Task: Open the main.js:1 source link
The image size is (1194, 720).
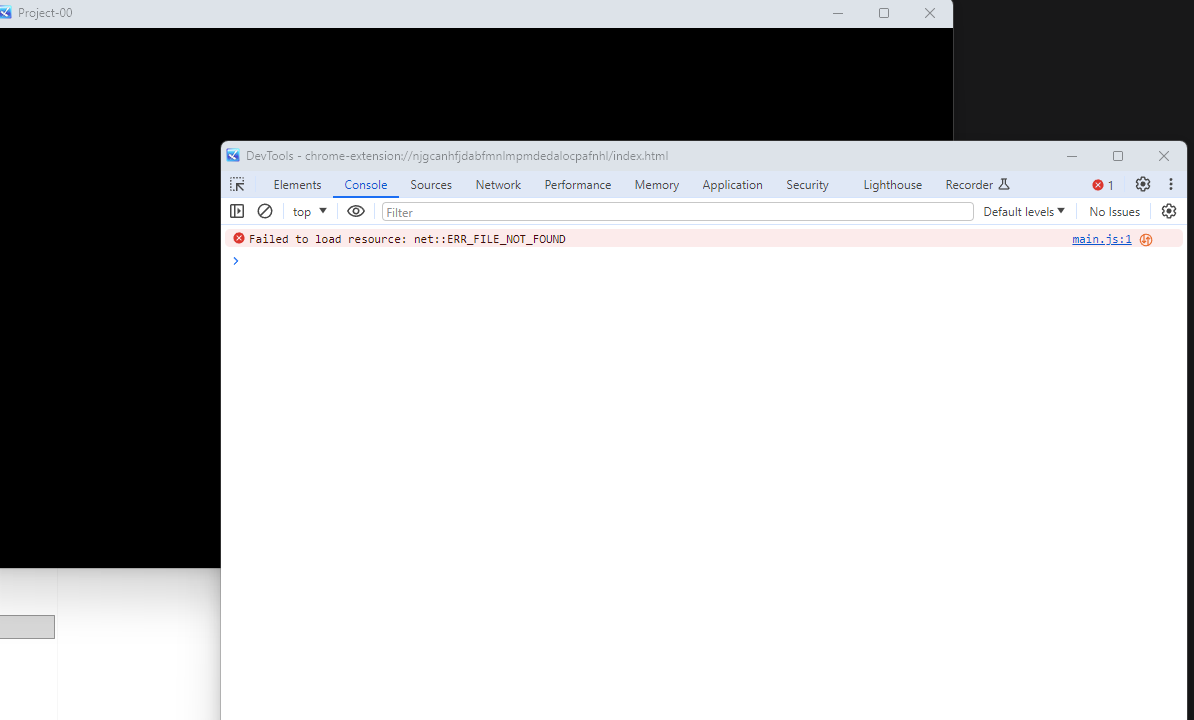Action: [1101, 239]
